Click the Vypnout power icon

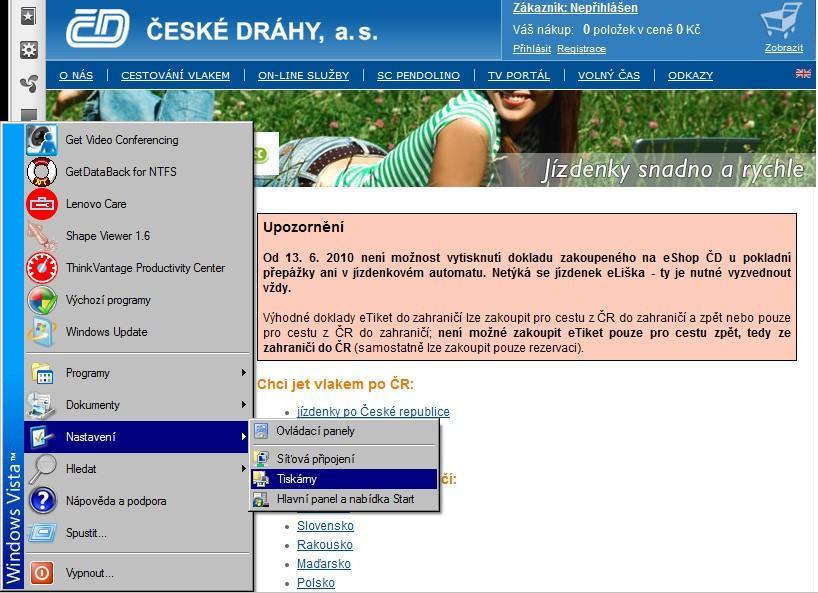click(x=42, y=573)
